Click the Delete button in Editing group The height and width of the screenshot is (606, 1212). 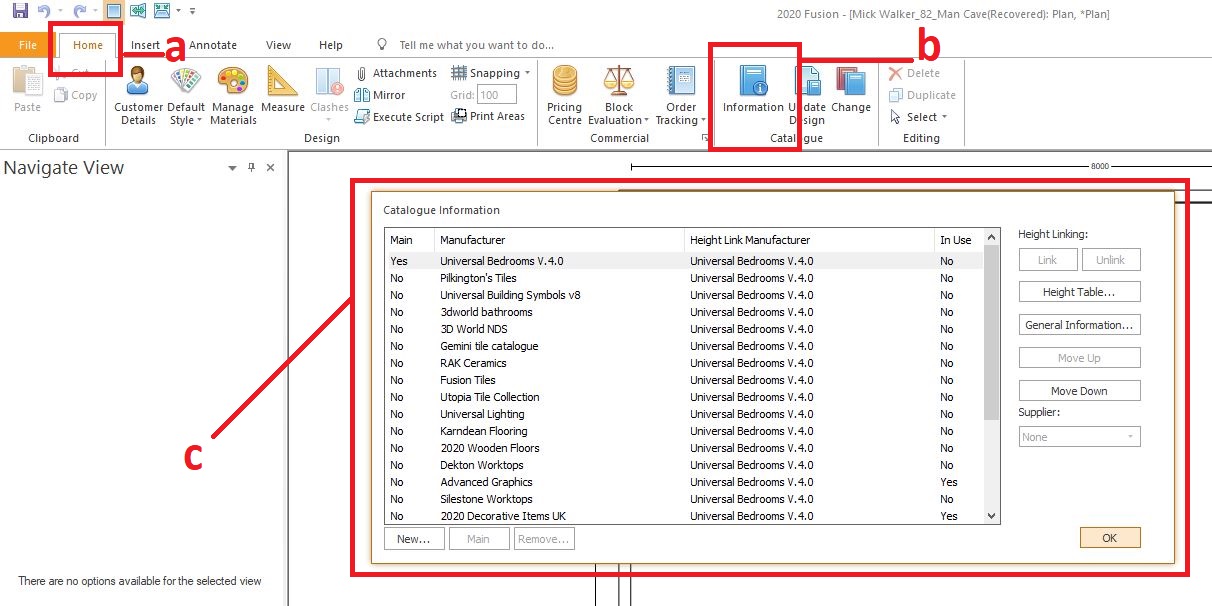914,73
